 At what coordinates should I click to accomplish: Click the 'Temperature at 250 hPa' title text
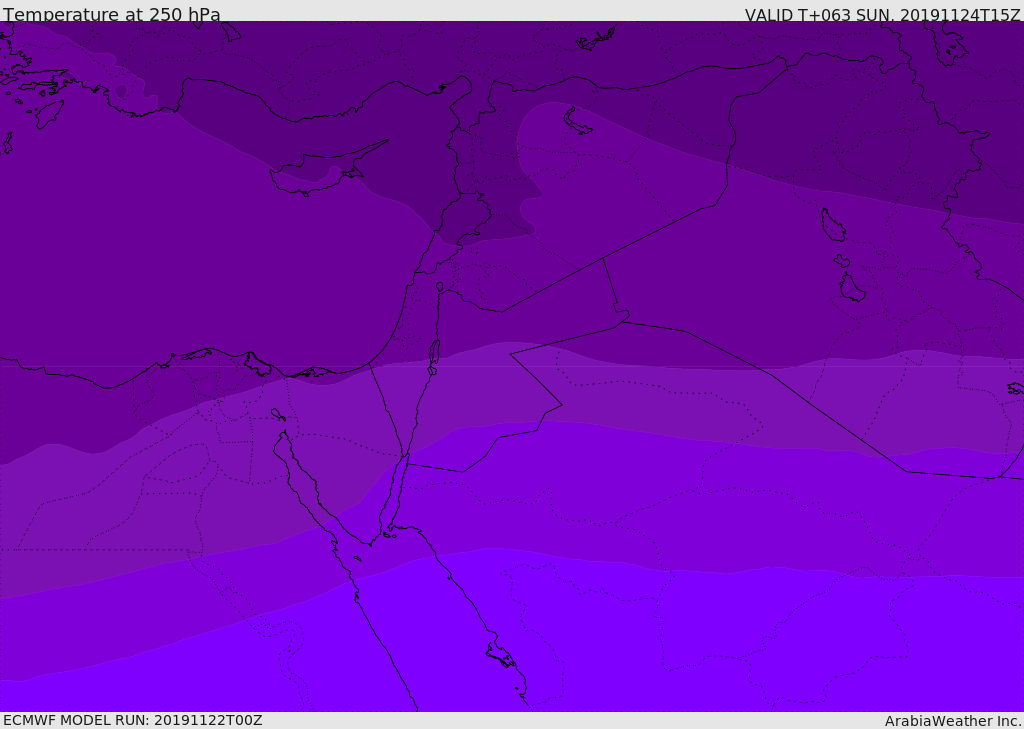(112, 13)
